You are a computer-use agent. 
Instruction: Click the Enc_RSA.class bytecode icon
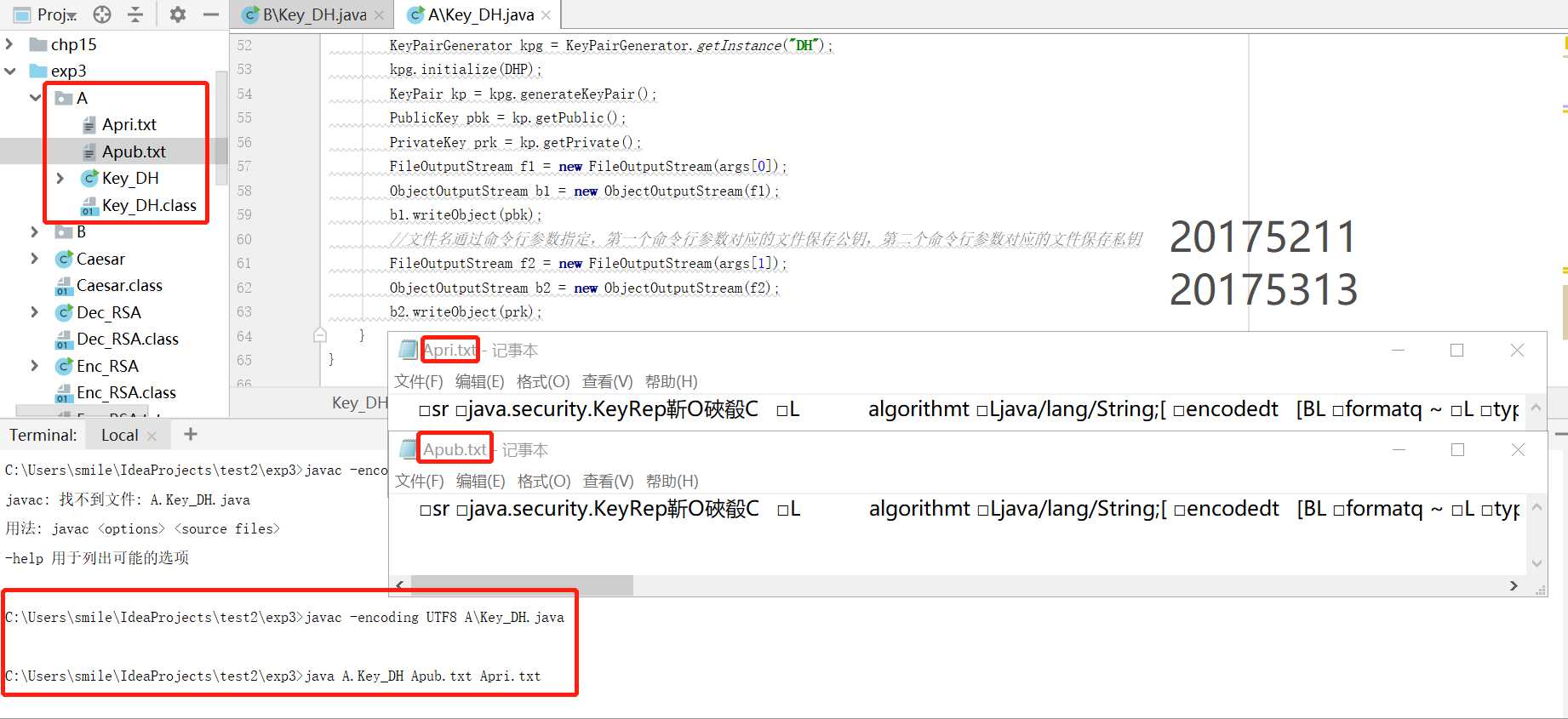[64, 393]
